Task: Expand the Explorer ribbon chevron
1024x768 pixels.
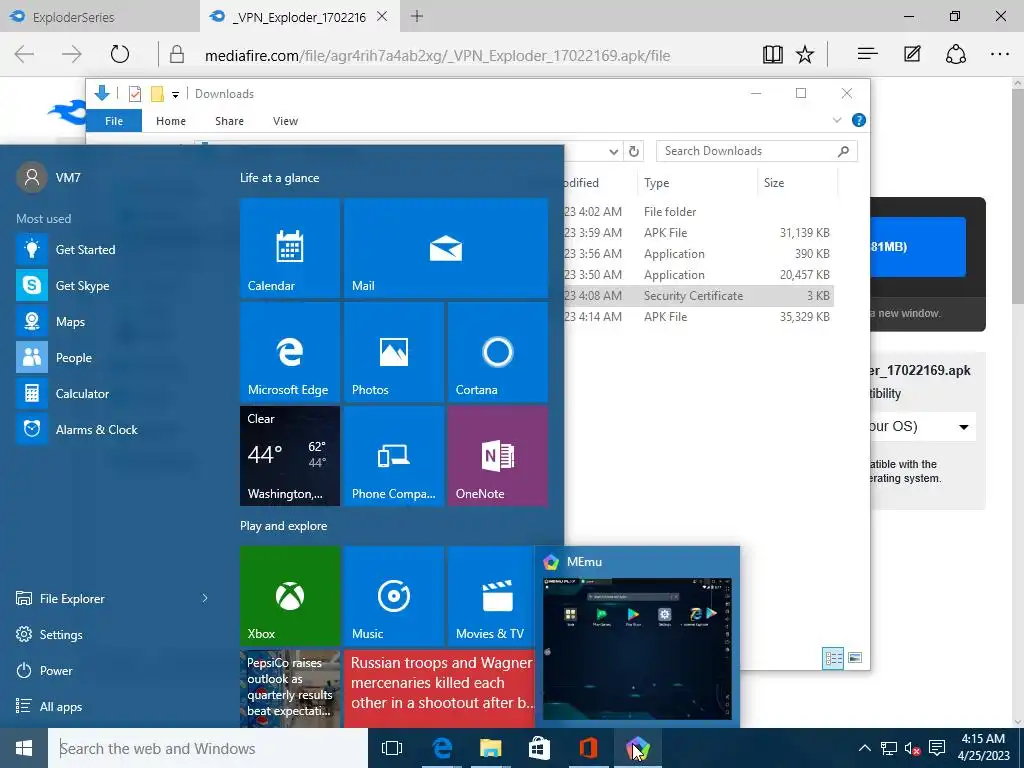Action: (837, 120)
